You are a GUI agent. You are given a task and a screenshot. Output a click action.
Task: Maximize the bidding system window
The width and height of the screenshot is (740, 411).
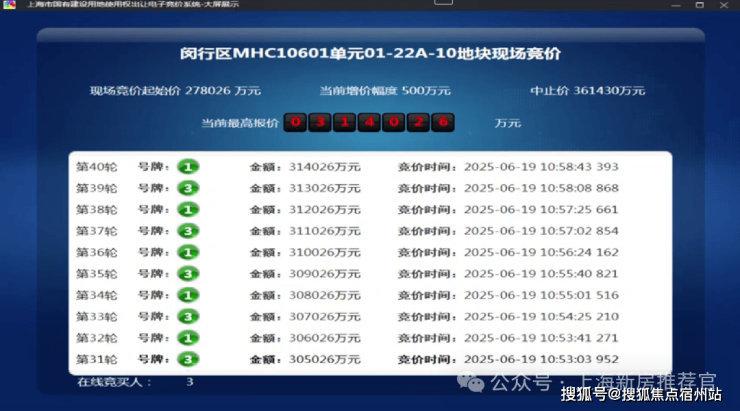(700, 5)
